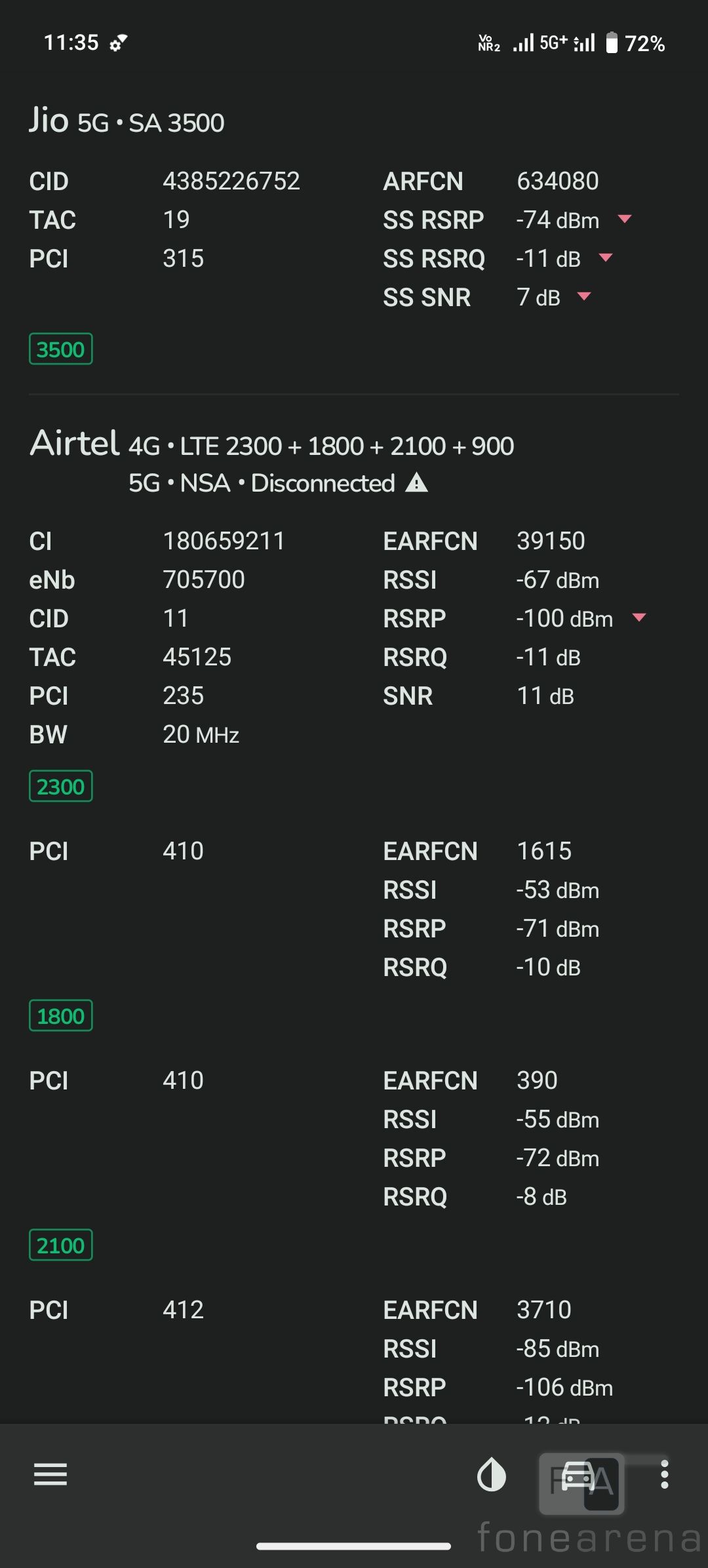Image resolution: width=708 pixels, height=1568 pixels.
Task: Tap the green 1800 band tag
Action: pyautogui.click(x=60, y=1015)
